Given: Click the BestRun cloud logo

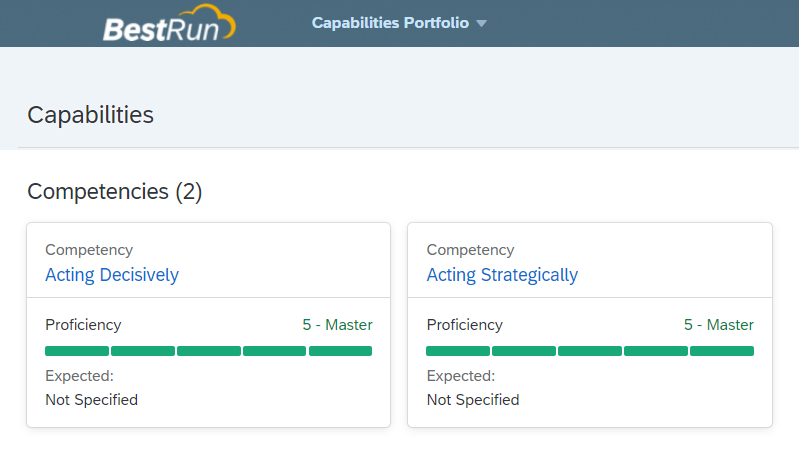Looking at the screenshot, I should (169, 23).
